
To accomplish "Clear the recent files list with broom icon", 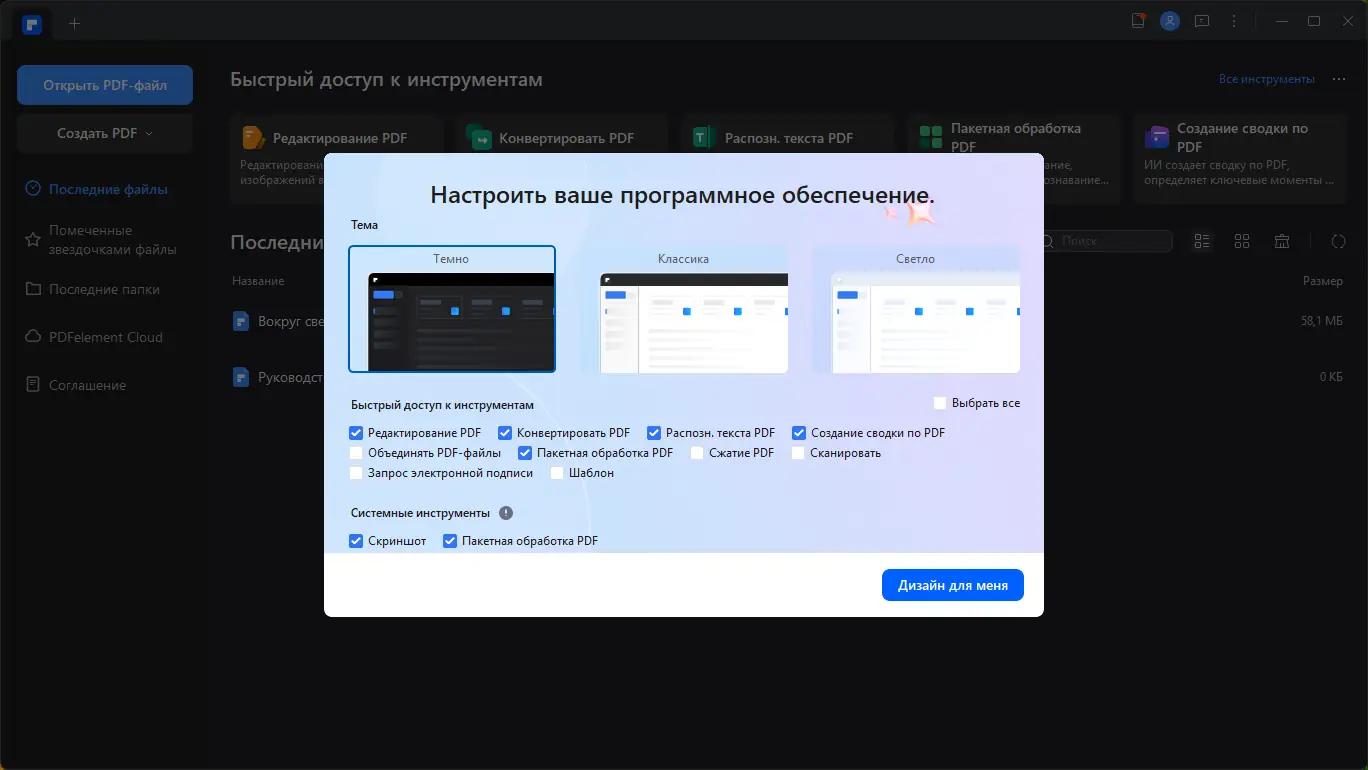I will 1282,241.
